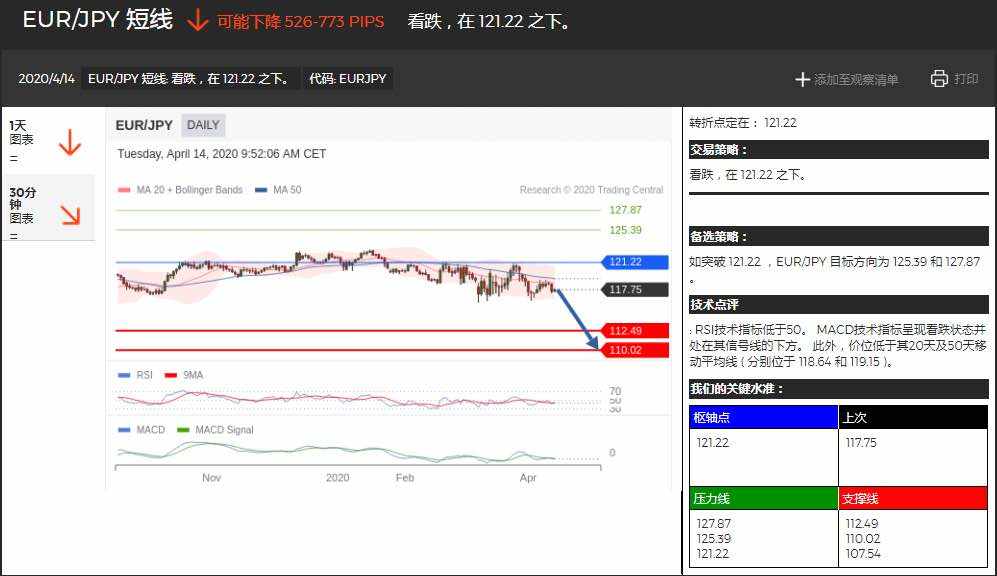Click the plus icon to add to watchlist
The width and height of the screenshot is (997, 576).
(802, 79)
